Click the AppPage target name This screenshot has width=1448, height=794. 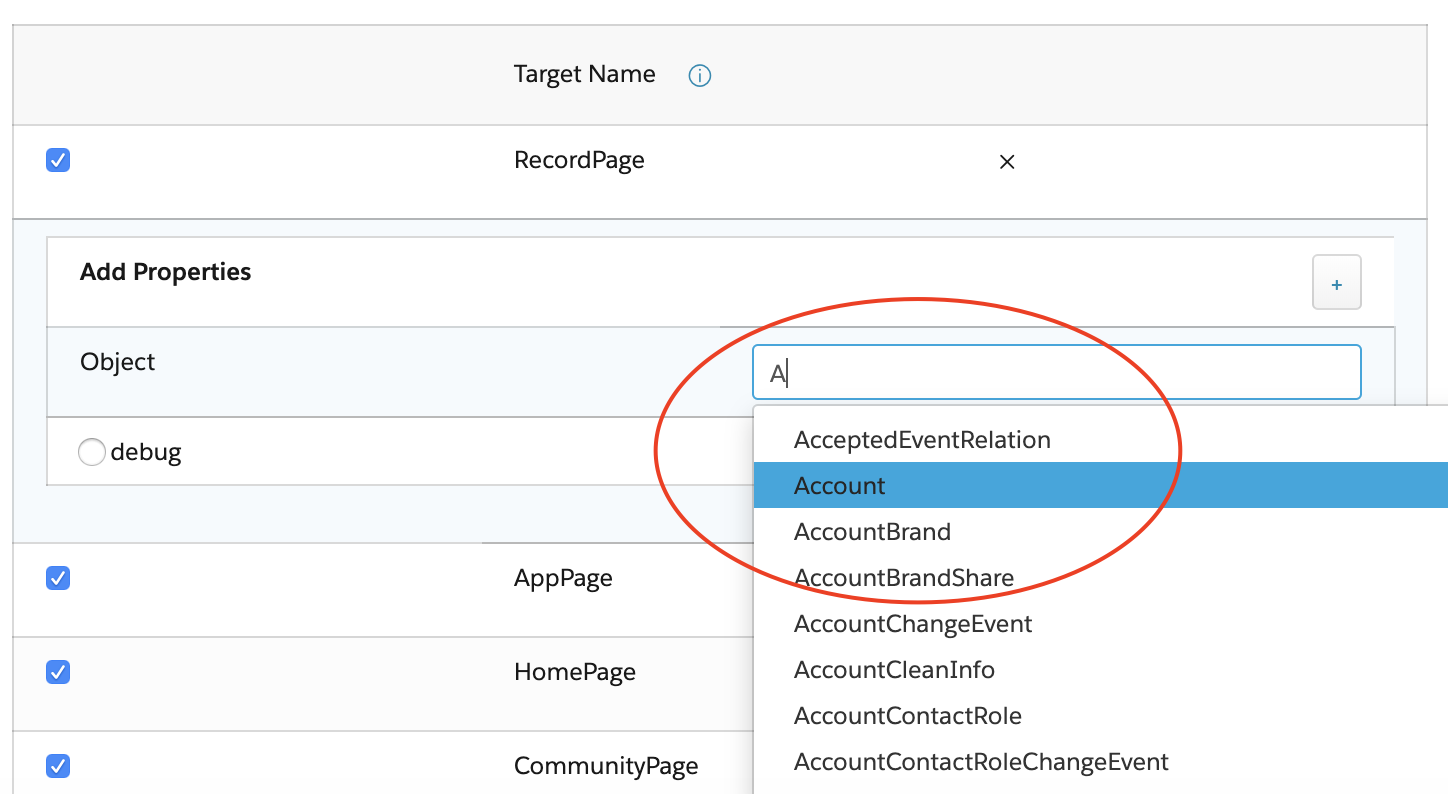click(x=563, y=578)
